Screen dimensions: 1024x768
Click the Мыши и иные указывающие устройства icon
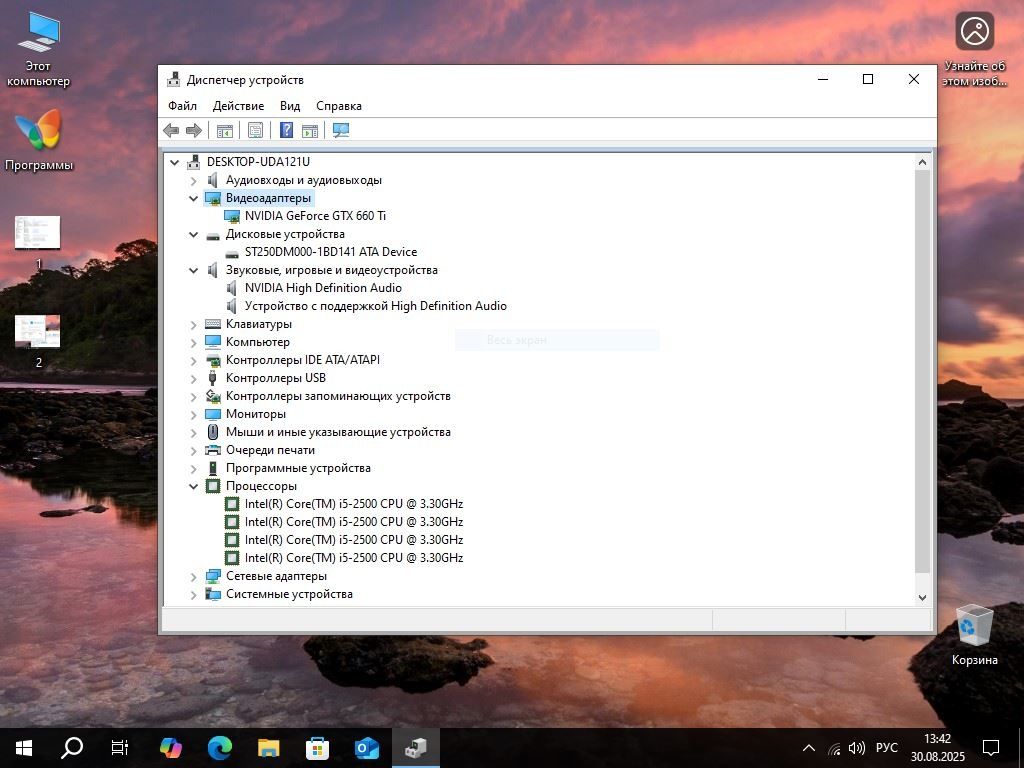click(x=213, y=432)
